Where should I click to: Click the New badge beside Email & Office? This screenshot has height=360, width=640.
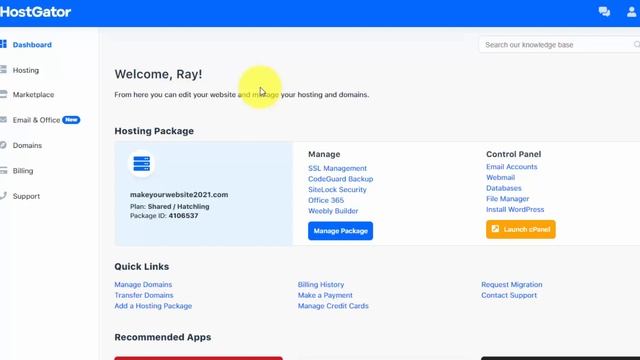(71, 120)
